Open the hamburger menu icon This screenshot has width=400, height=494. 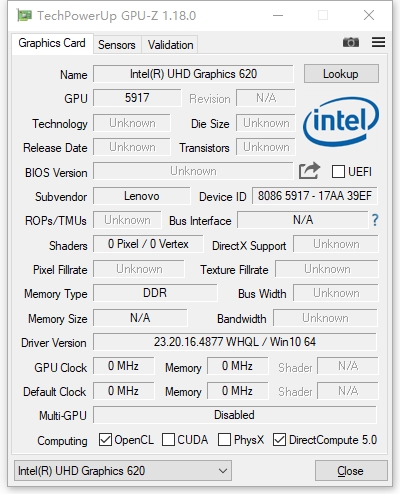[x=378, y=42]
